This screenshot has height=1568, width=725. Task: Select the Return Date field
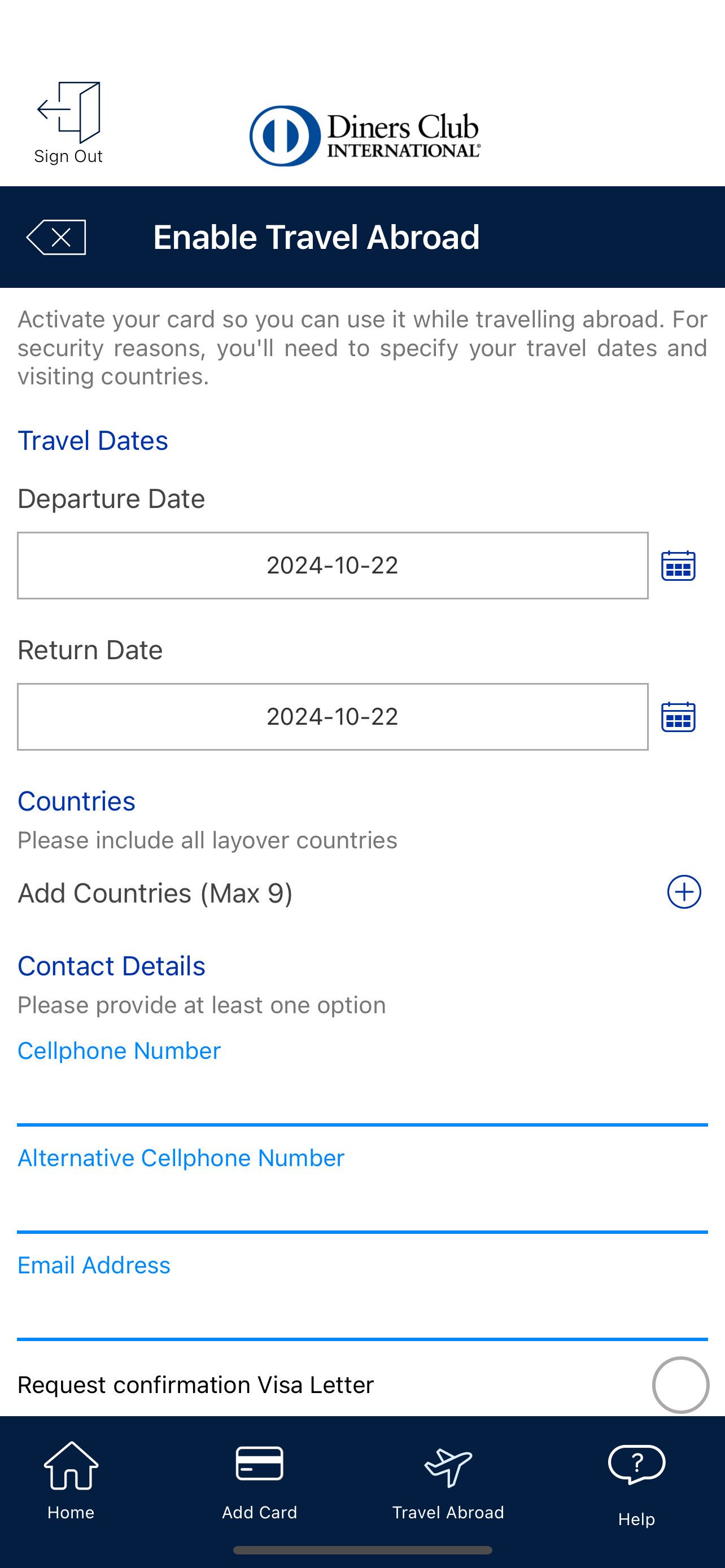(333, 716)
